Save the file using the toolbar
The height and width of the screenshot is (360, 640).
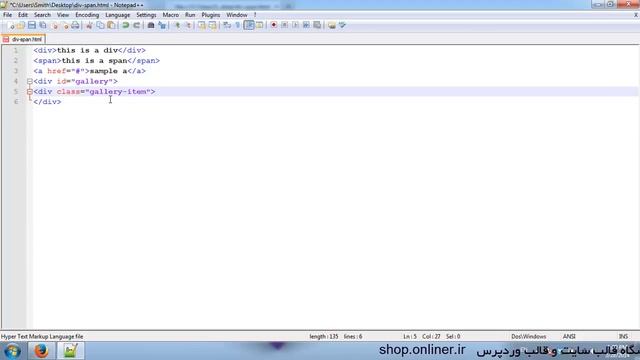pos(32,25)
